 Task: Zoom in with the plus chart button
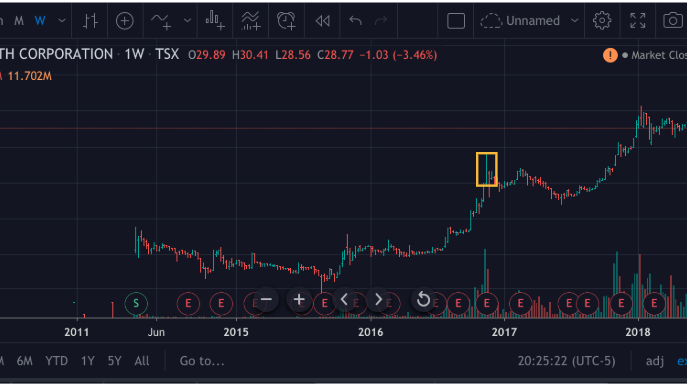tap(299, 300)
